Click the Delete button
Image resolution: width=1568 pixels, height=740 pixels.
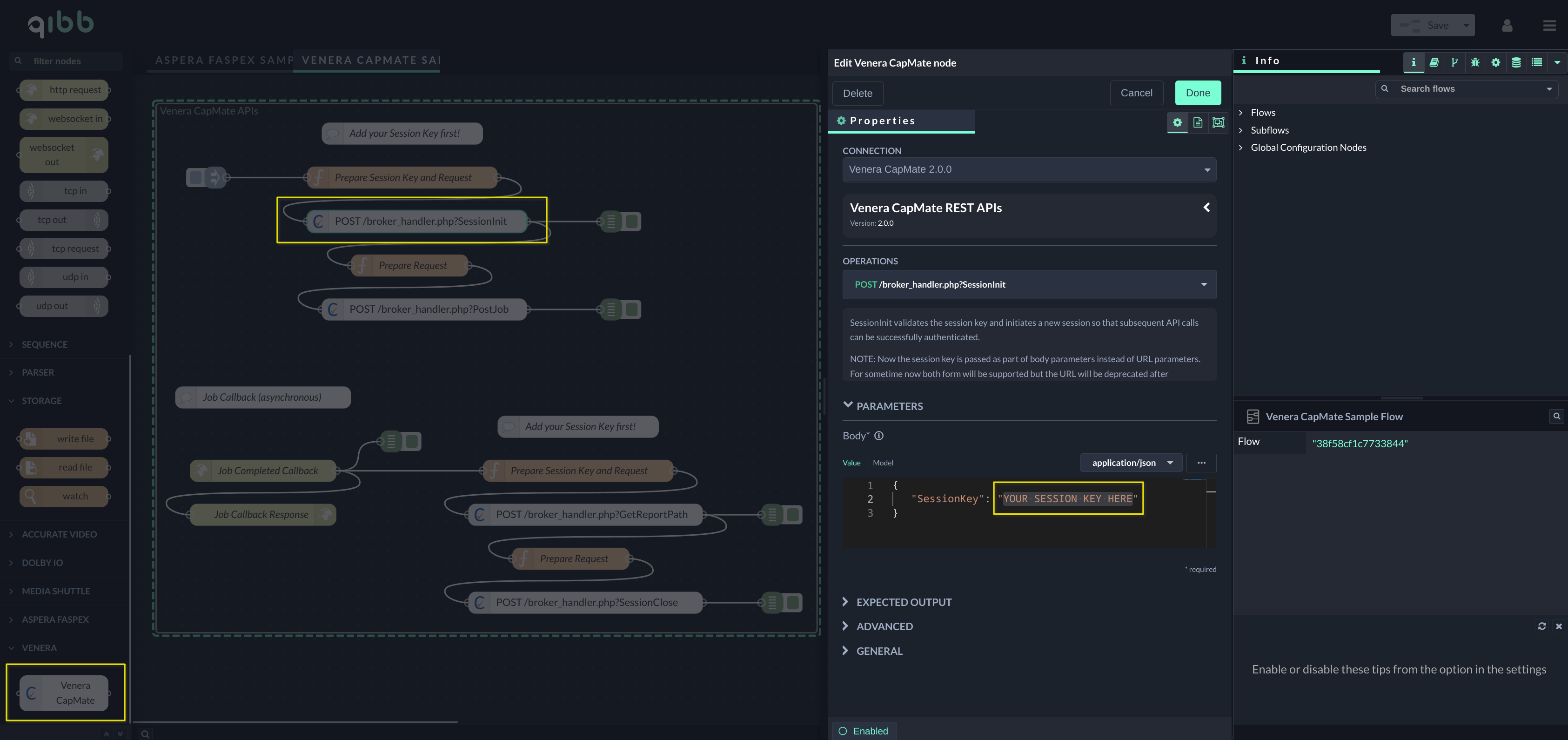857,93
